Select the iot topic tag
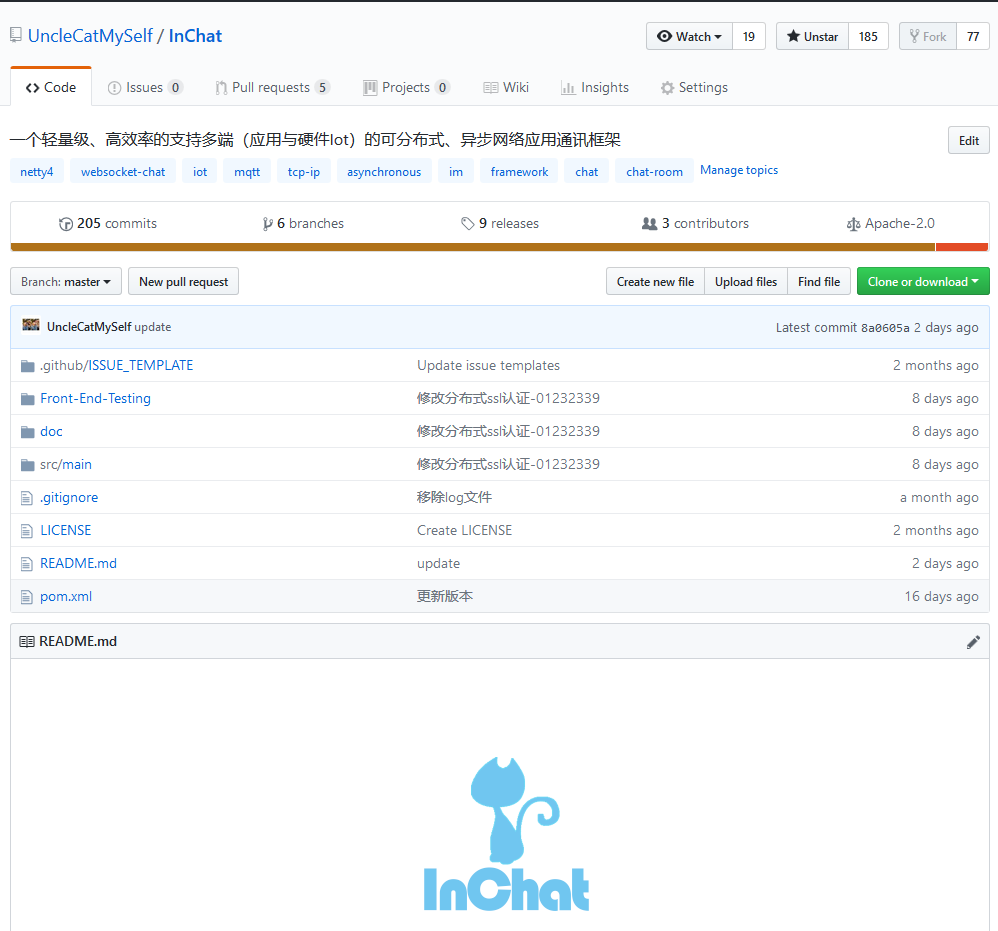This screenshot has width=998, height=931. tap(200, 172)
